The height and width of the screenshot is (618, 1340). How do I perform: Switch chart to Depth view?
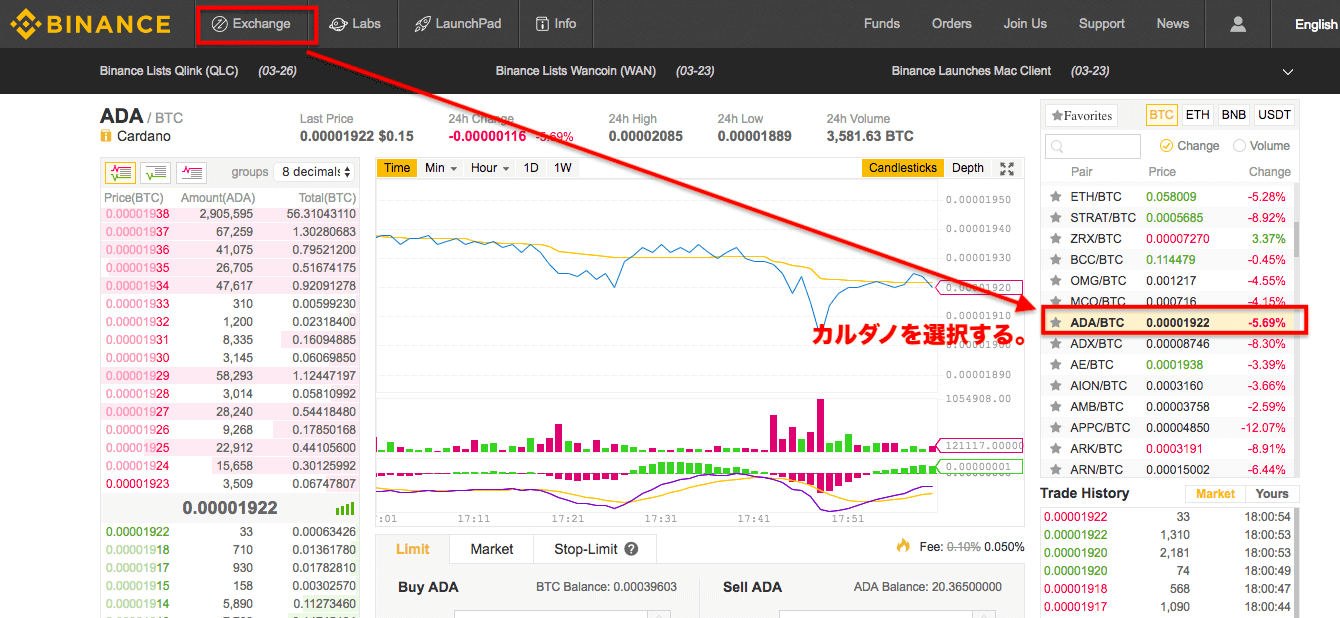(x=968, y=168)
